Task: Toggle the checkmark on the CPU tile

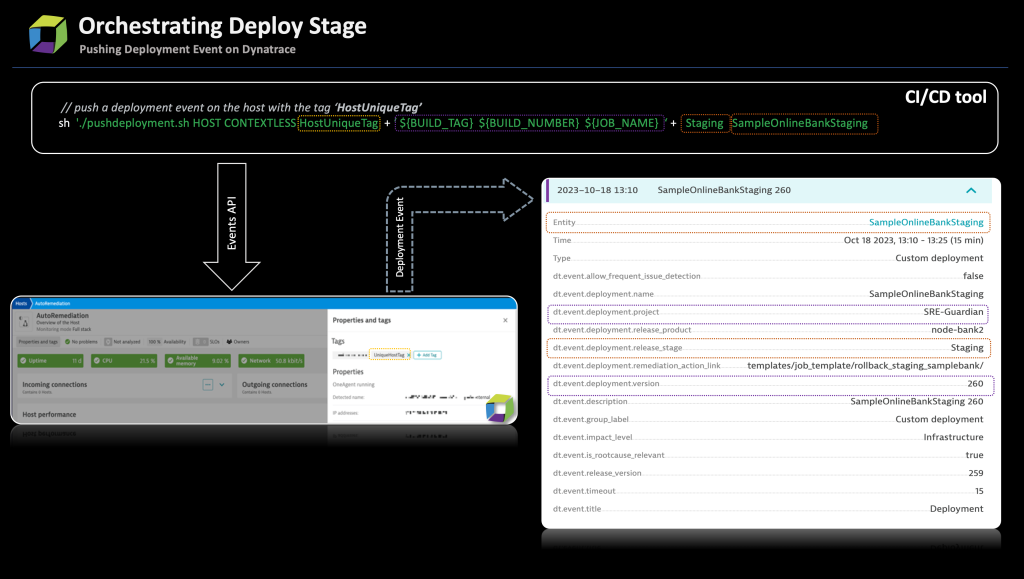Action: coord(96,360)
